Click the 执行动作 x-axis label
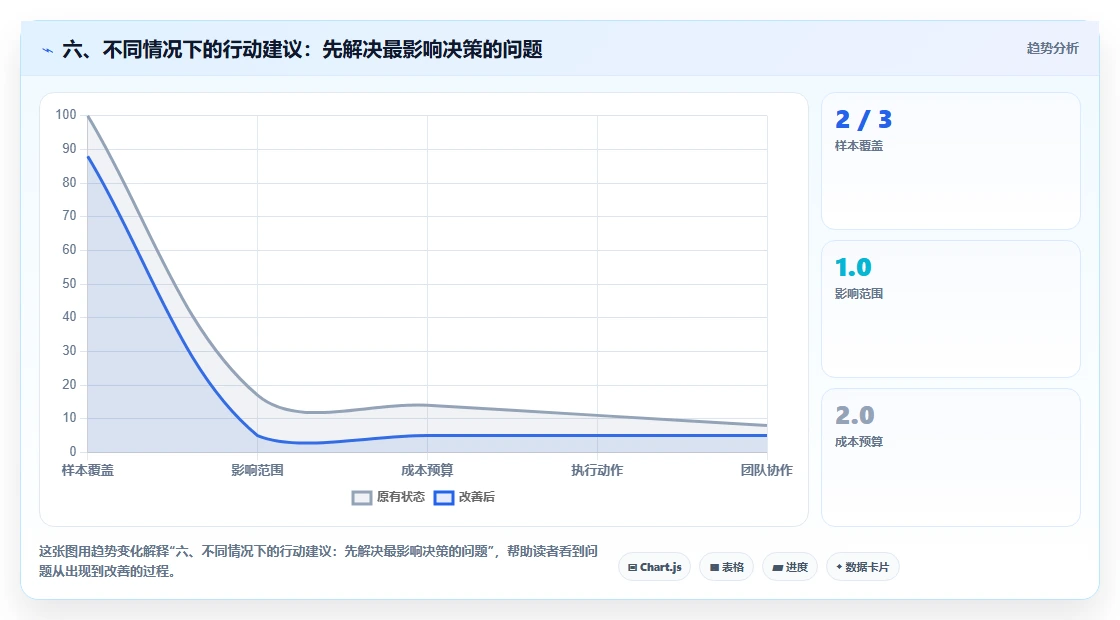This screenshot has height=620, width=1120. (597, 470)
